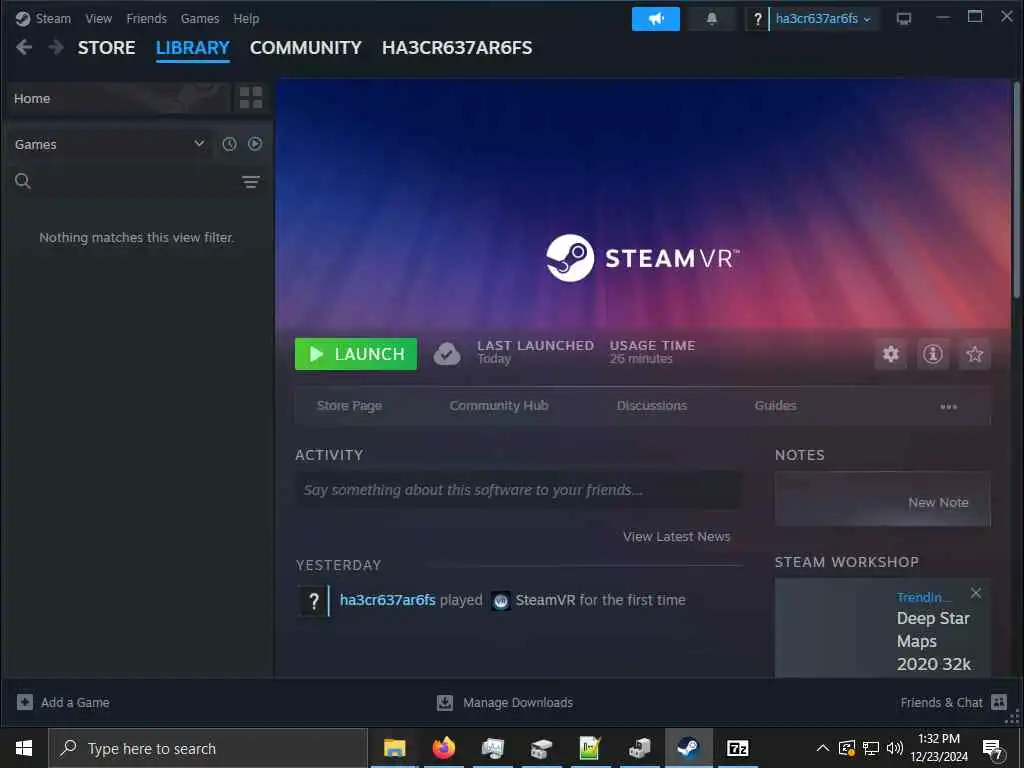This screenshot has height=768, width=1024.
Task: Check the cloud sync status icon
Action: pos(447,354)
